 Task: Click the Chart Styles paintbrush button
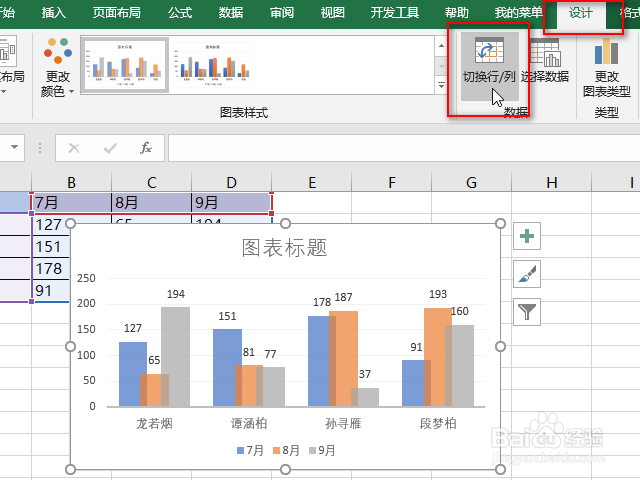(527, 274)
